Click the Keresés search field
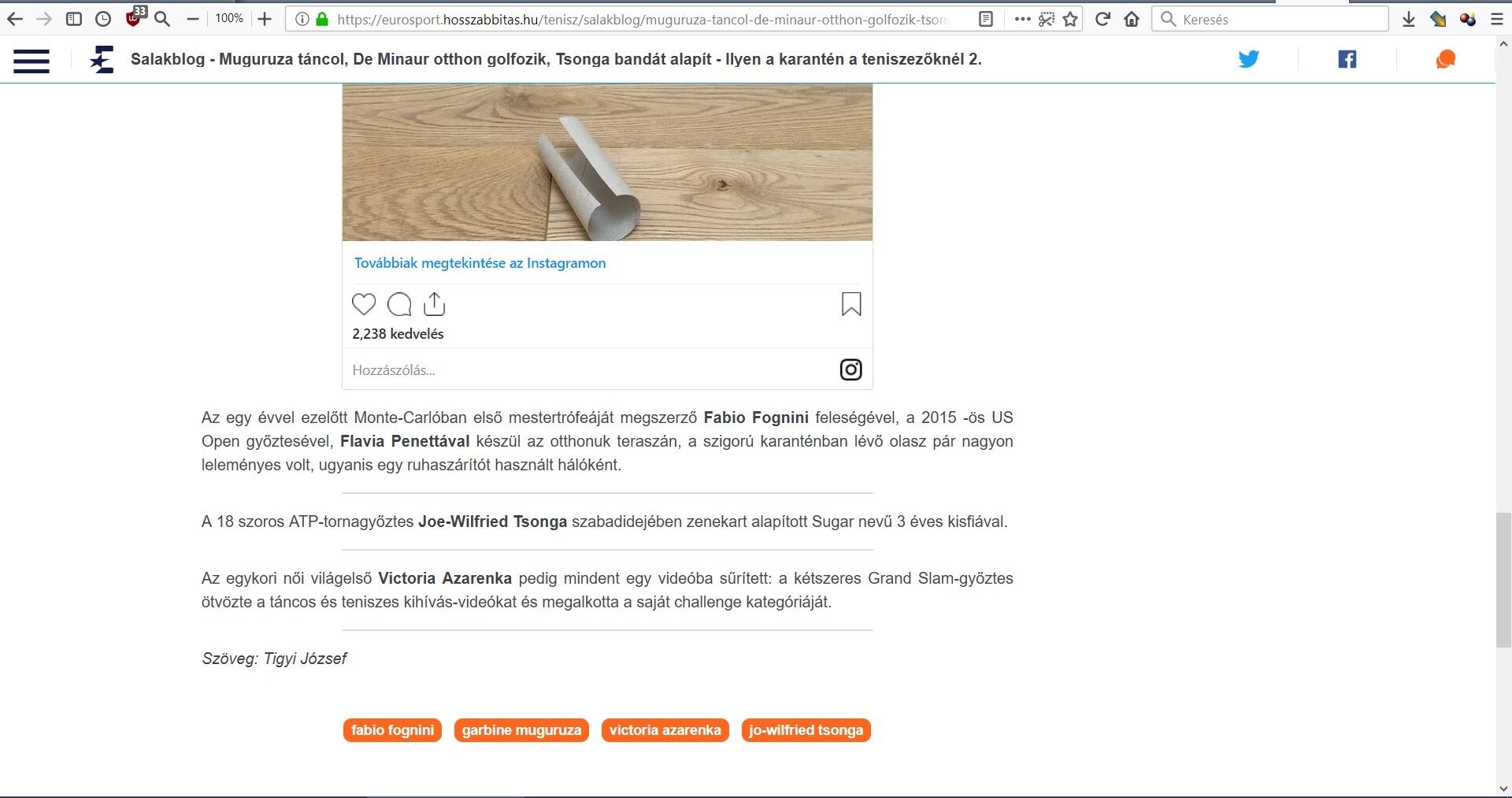Image resolution: width=1512 pixels, height=798 pixels. (x=1269, y=19)
